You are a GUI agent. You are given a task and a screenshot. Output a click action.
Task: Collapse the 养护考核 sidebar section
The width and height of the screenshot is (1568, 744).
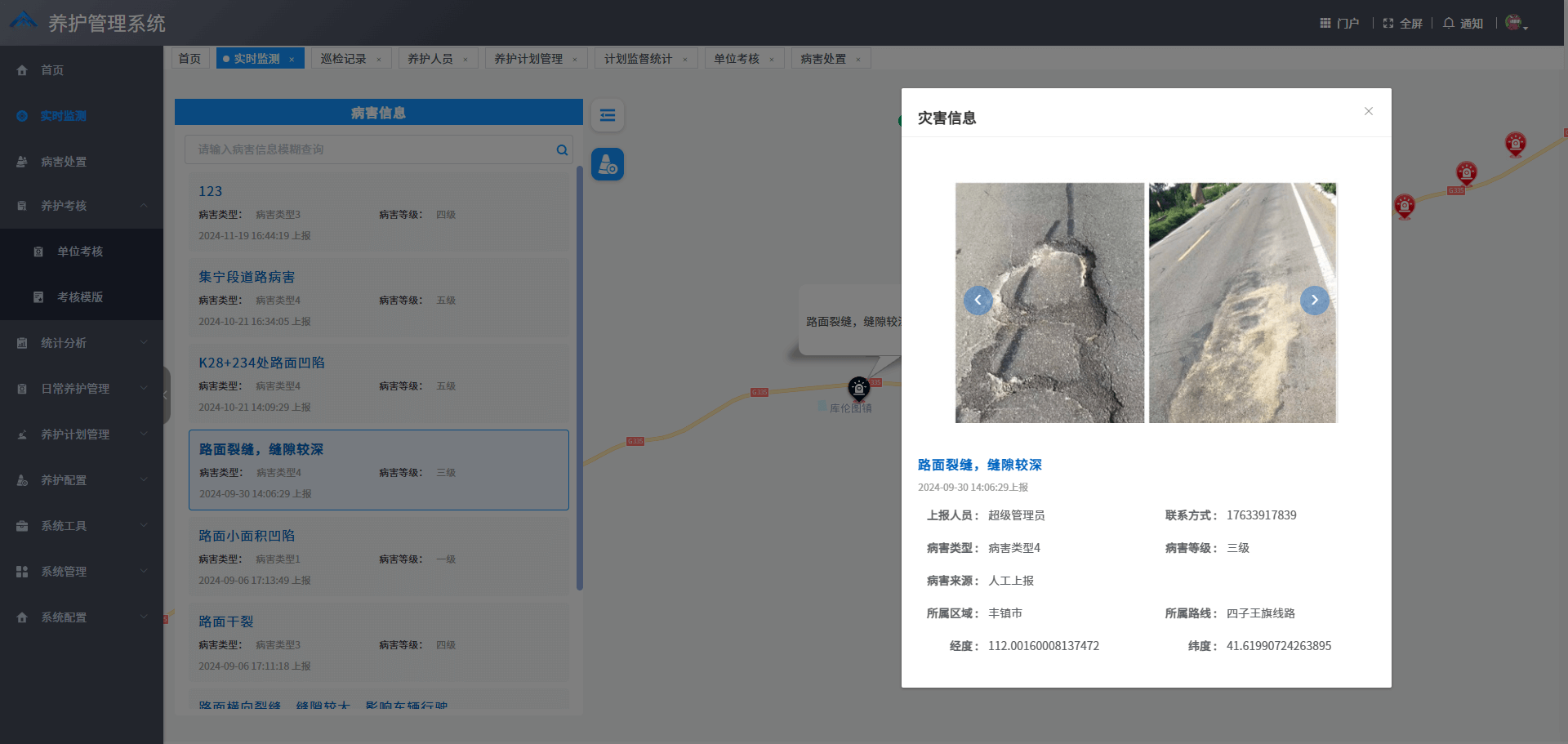coord(82,205)
